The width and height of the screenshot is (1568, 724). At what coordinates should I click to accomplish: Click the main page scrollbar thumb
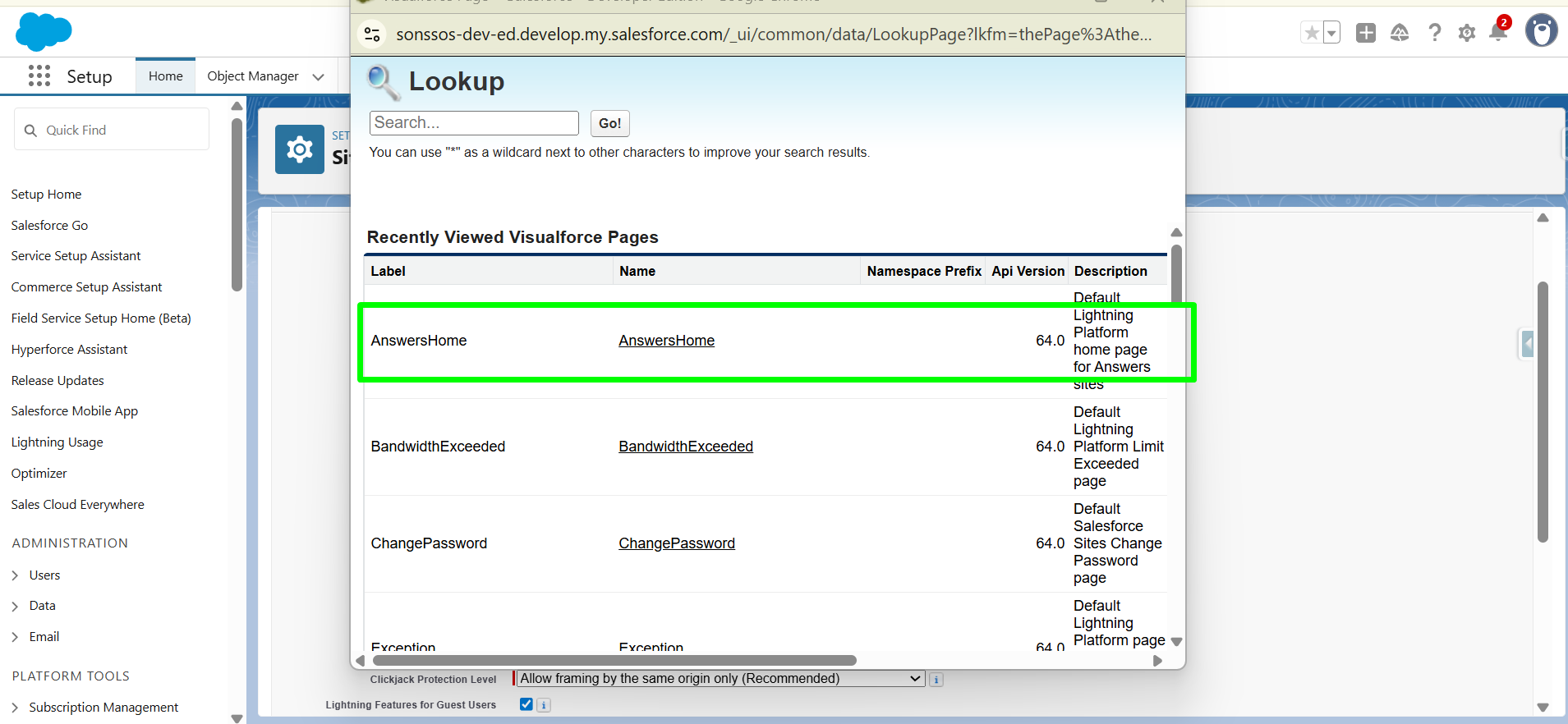[x=1543, y=412]
